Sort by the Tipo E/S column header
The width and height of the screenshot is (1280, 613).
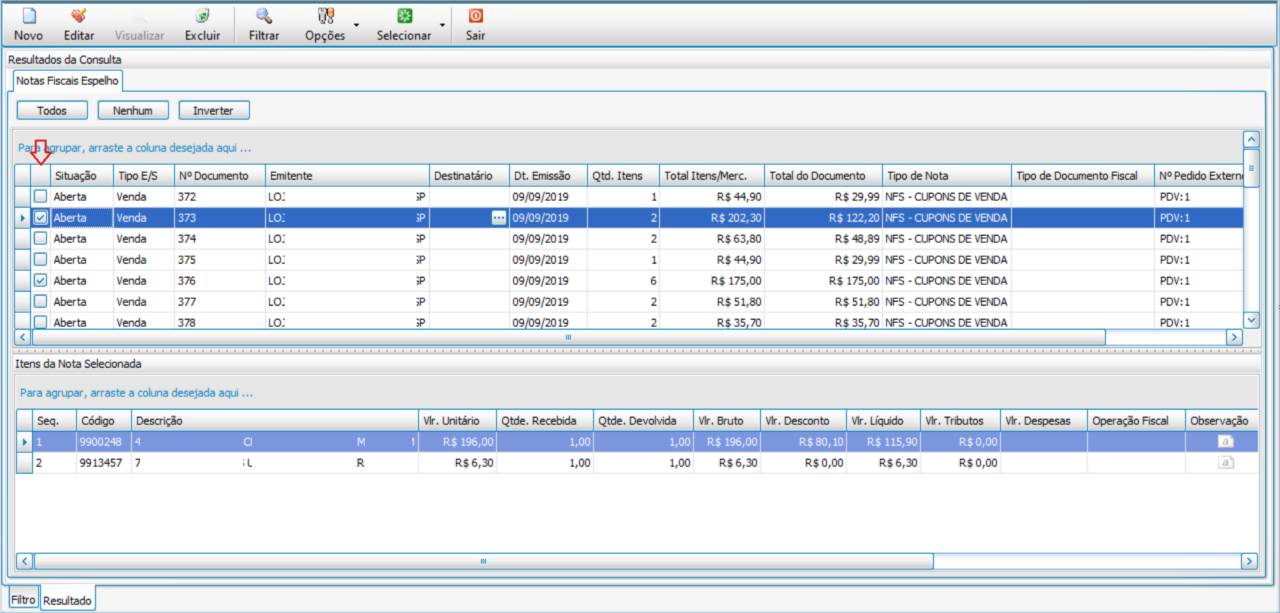click(x=143, y=176)
